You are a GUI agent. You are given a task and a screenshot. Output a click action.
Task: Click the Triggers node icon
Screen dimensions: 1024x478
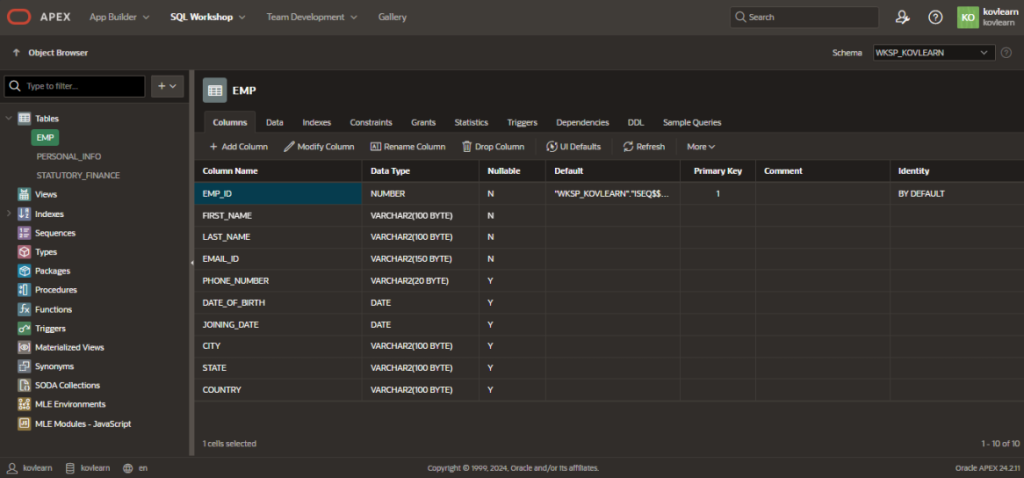24,328
